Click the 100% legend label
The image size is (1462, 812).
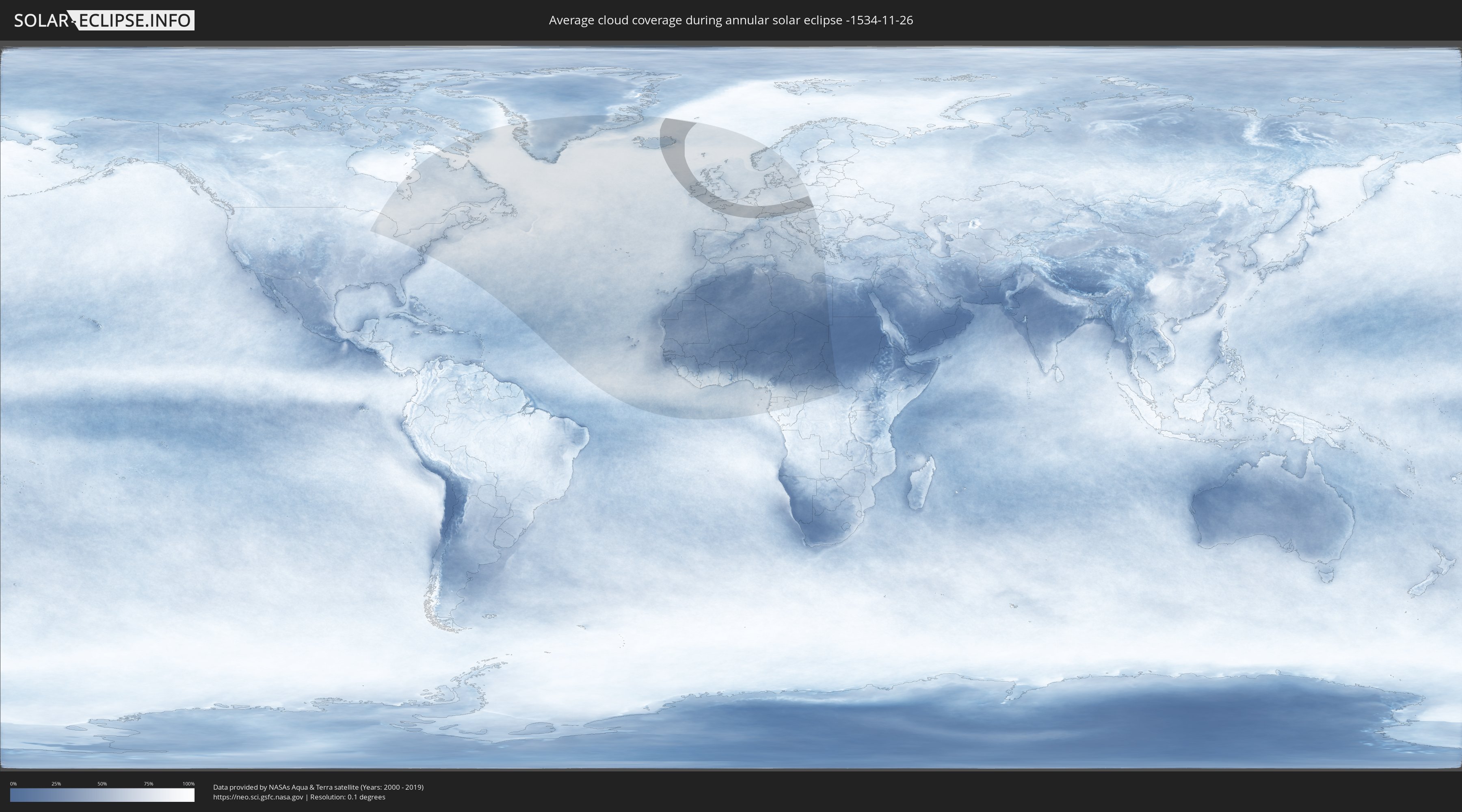pyautogui.click(x=188, y=784)
